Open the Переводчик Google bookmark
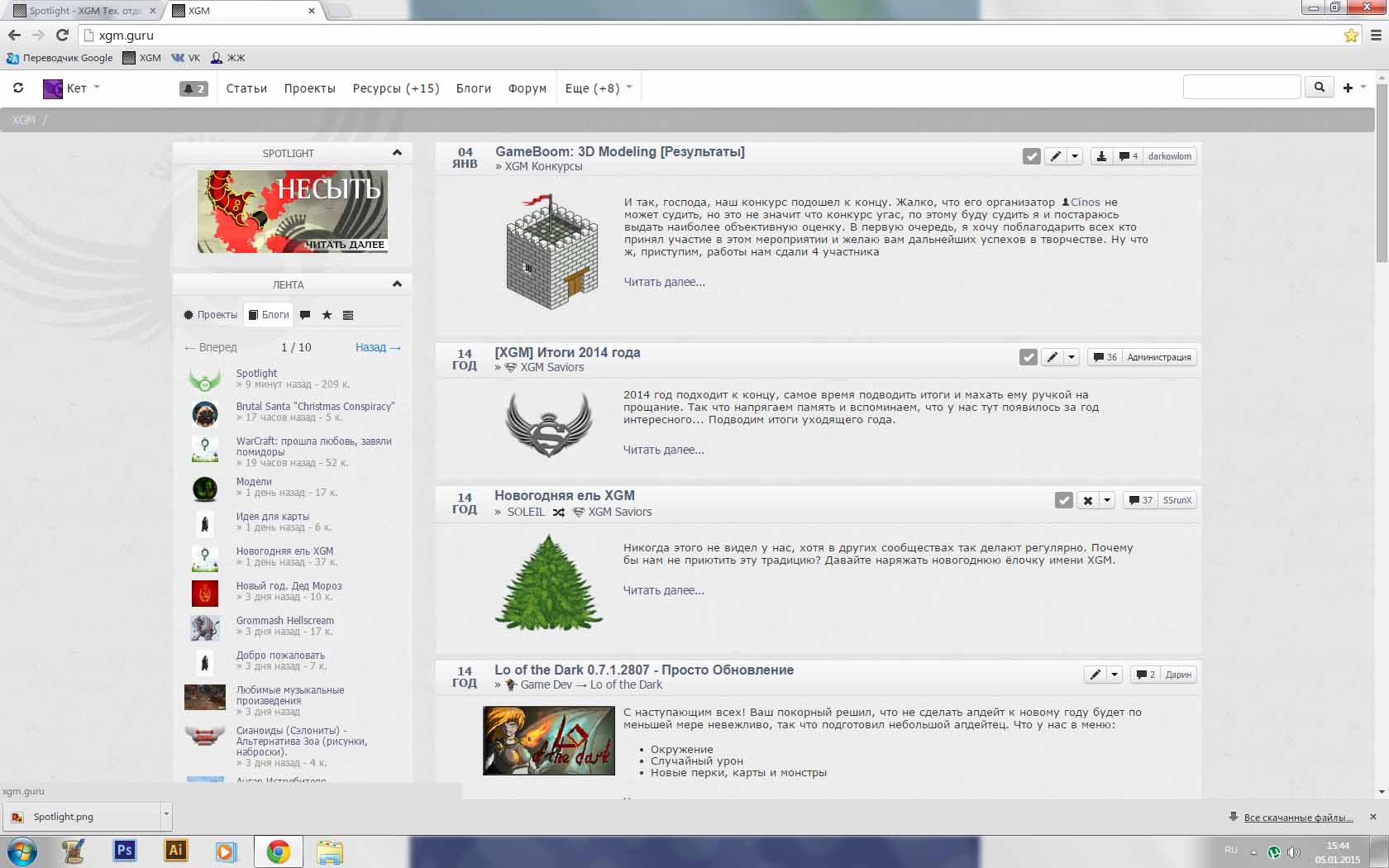Screen dimensions: 1389x868 60,58
